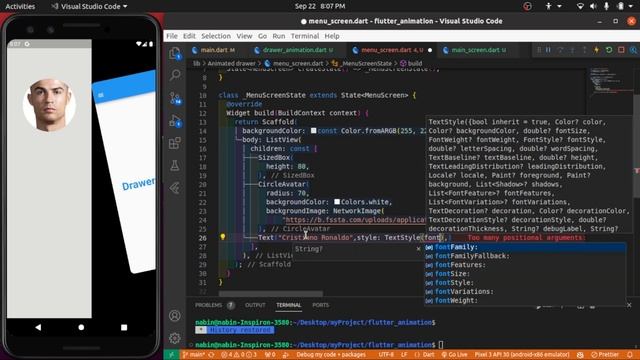Screen dimensions: 640x360
Task: Restart the debug session
Action: [x=609, y=50]
